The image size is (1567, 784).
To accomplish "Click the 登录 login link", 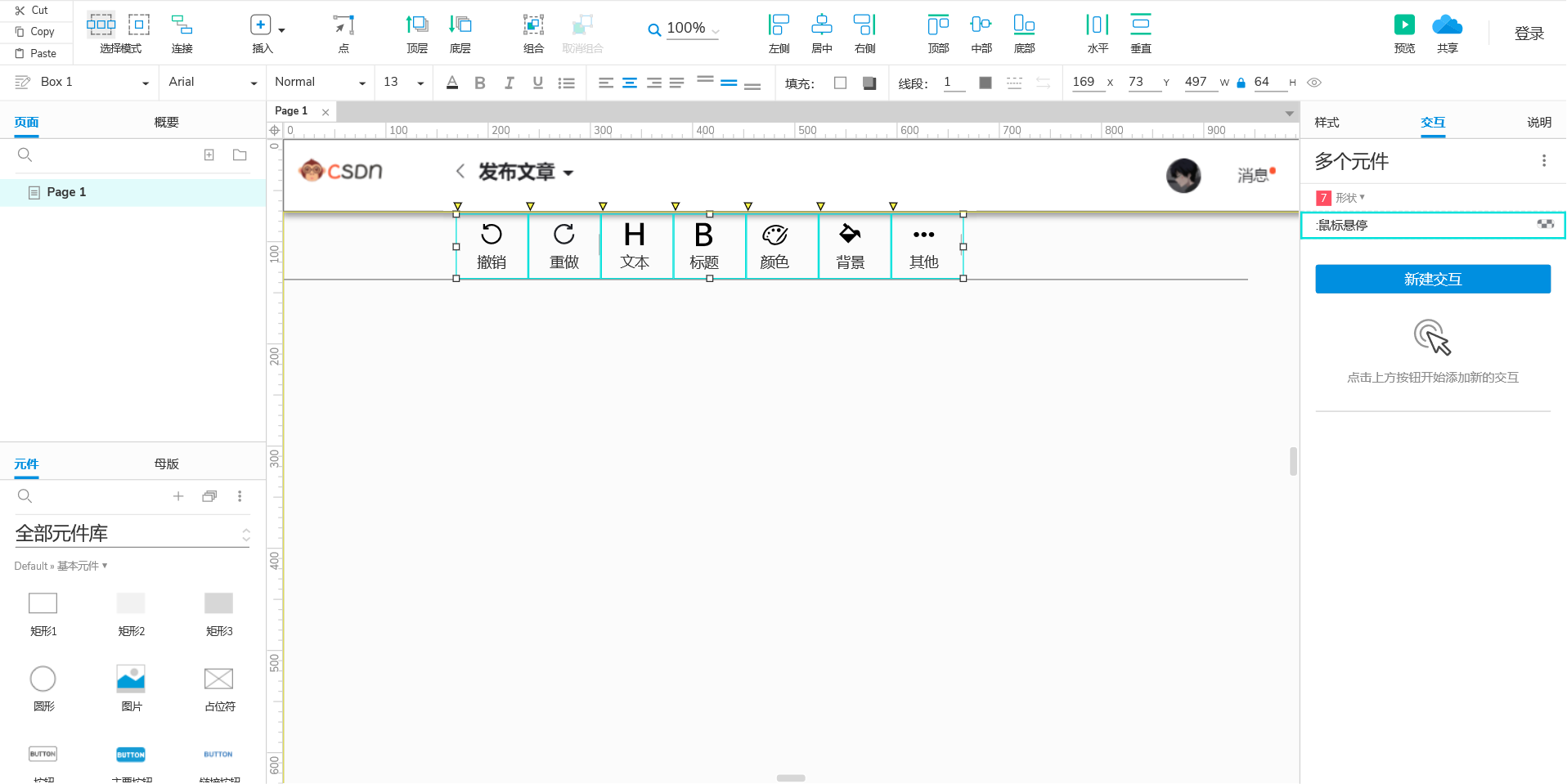I will coord(1529,34).
